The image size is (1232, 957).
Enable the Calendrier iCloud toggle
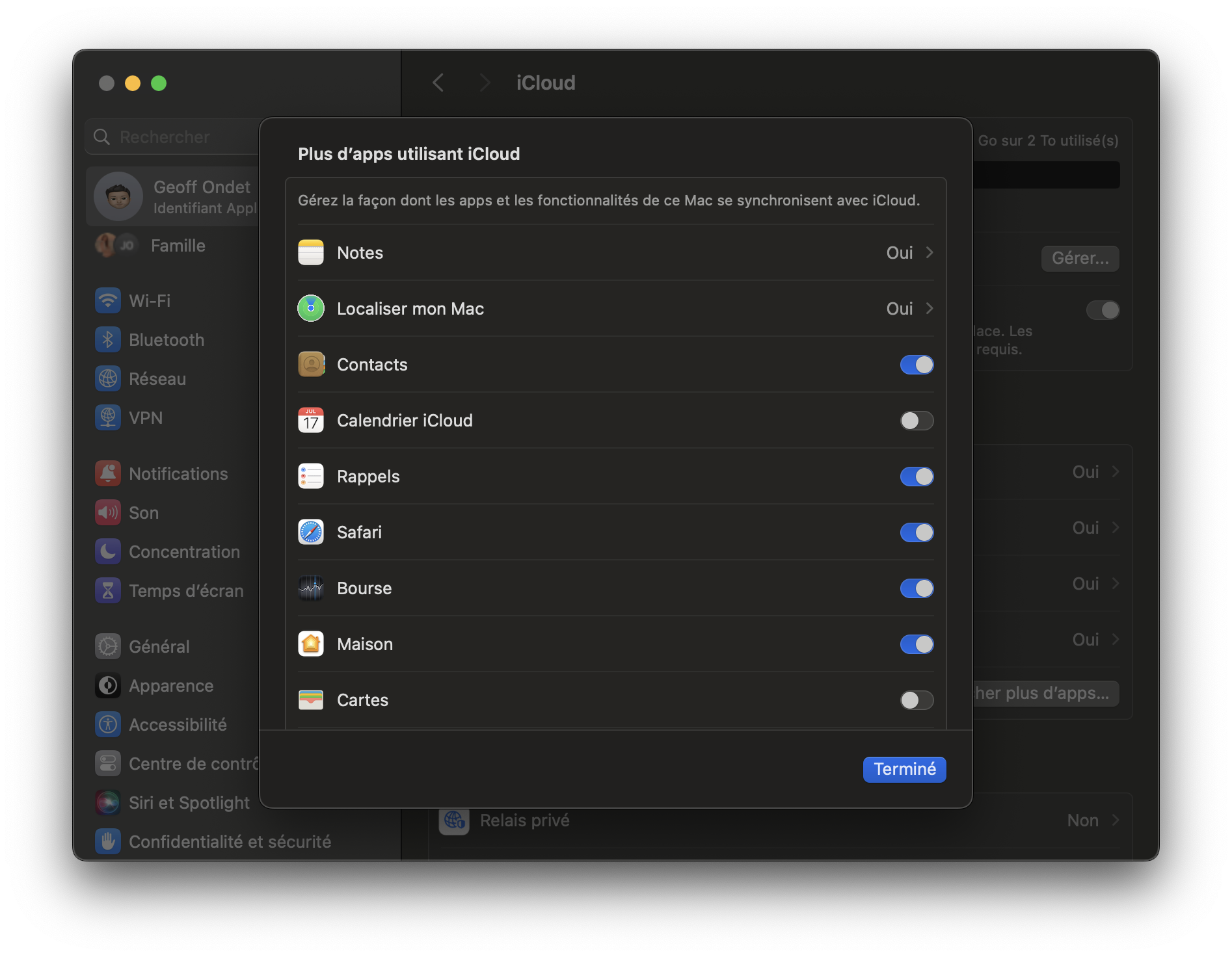coord(917,421)
